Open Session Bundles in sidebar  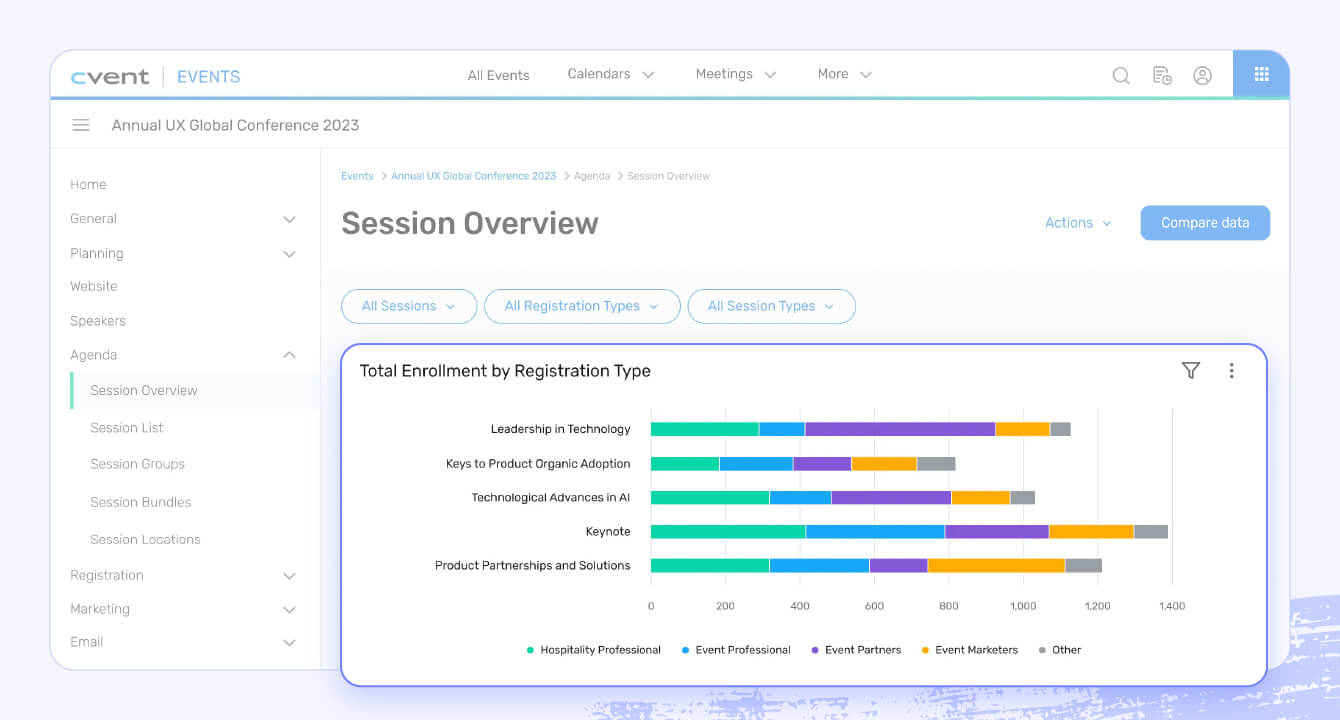[x=141, y=502]
